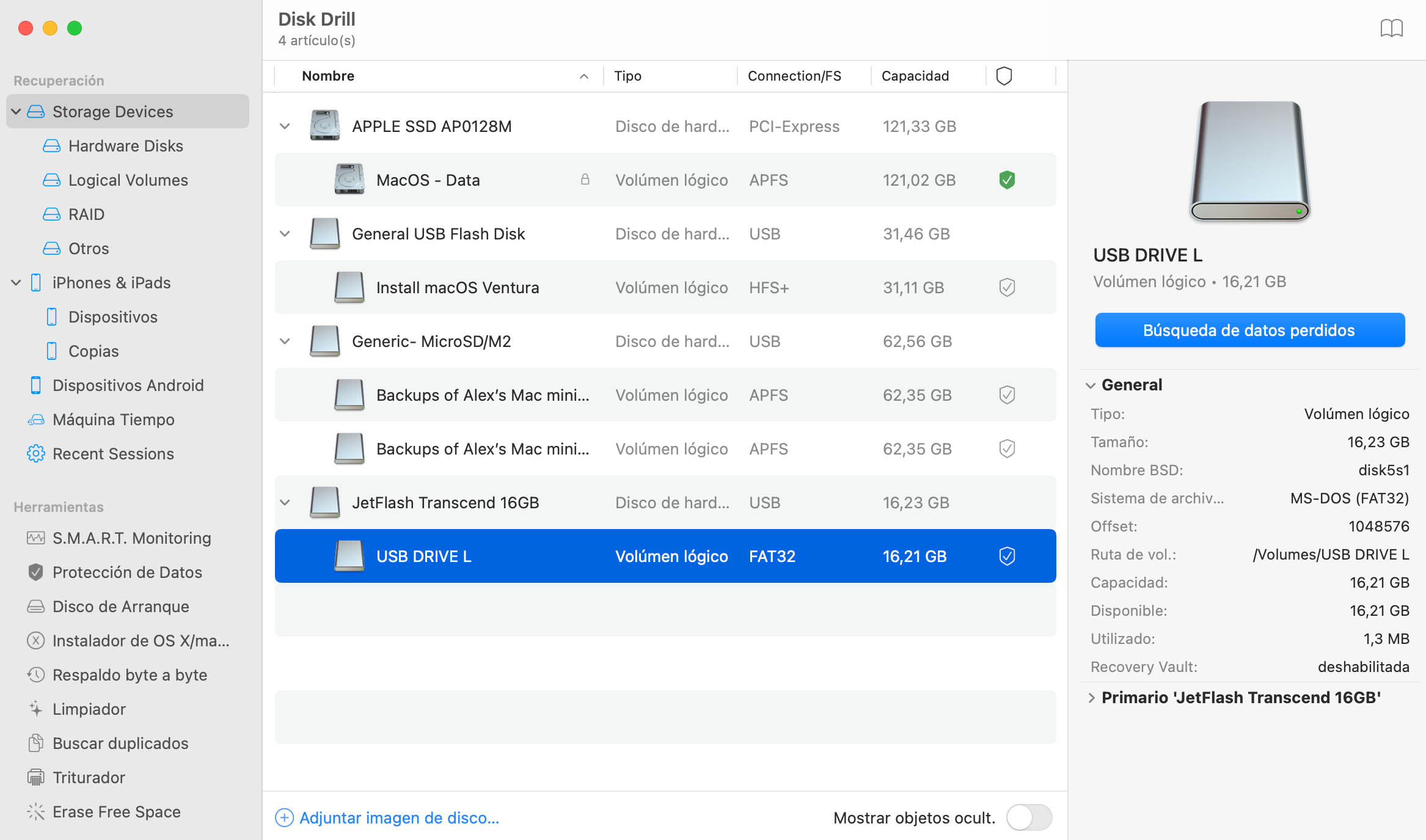Click the Triturador shredder icon

coord(36,777)
